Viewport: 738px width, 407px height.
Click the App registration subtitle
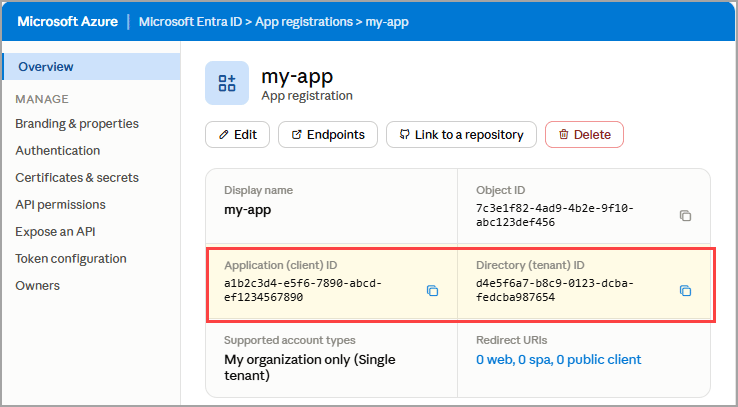click(307, 96)
